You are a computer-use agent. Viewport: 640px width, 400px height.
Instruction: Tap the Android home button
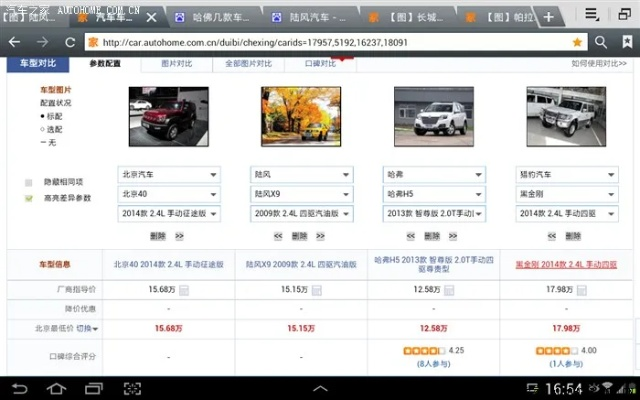[x=56, y=388]
